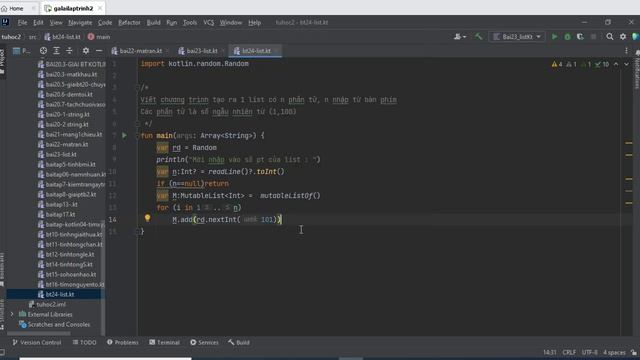Open the Tools menu

point(190,22)
